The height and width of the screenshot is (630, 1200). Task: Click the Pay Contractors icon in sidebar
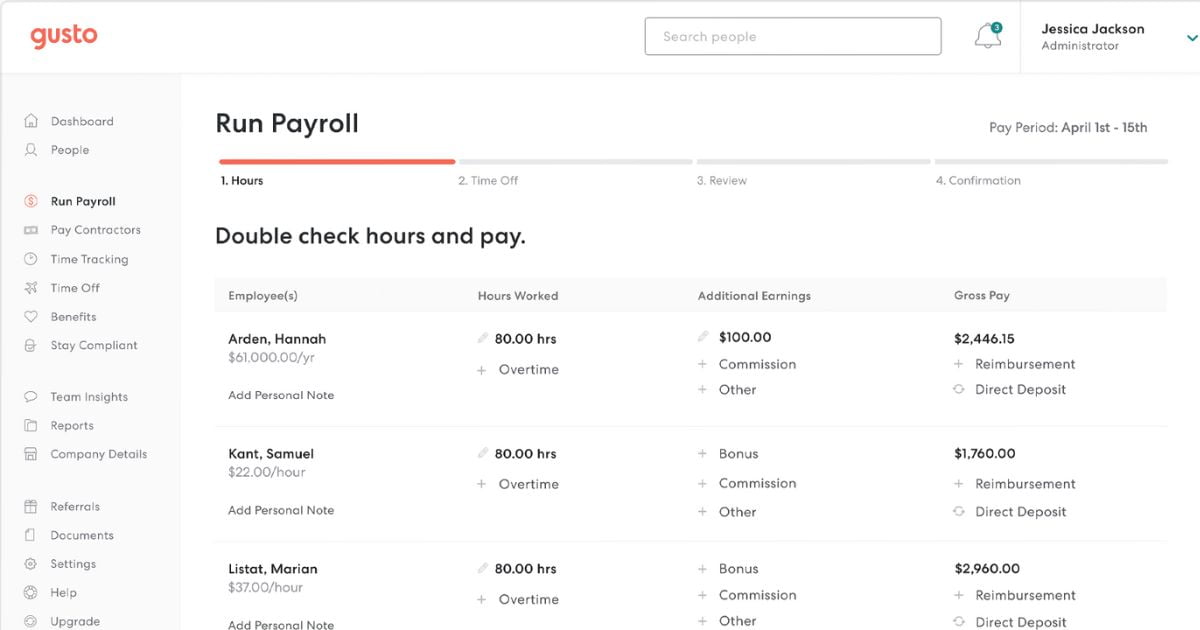click(x=31, y=230)
